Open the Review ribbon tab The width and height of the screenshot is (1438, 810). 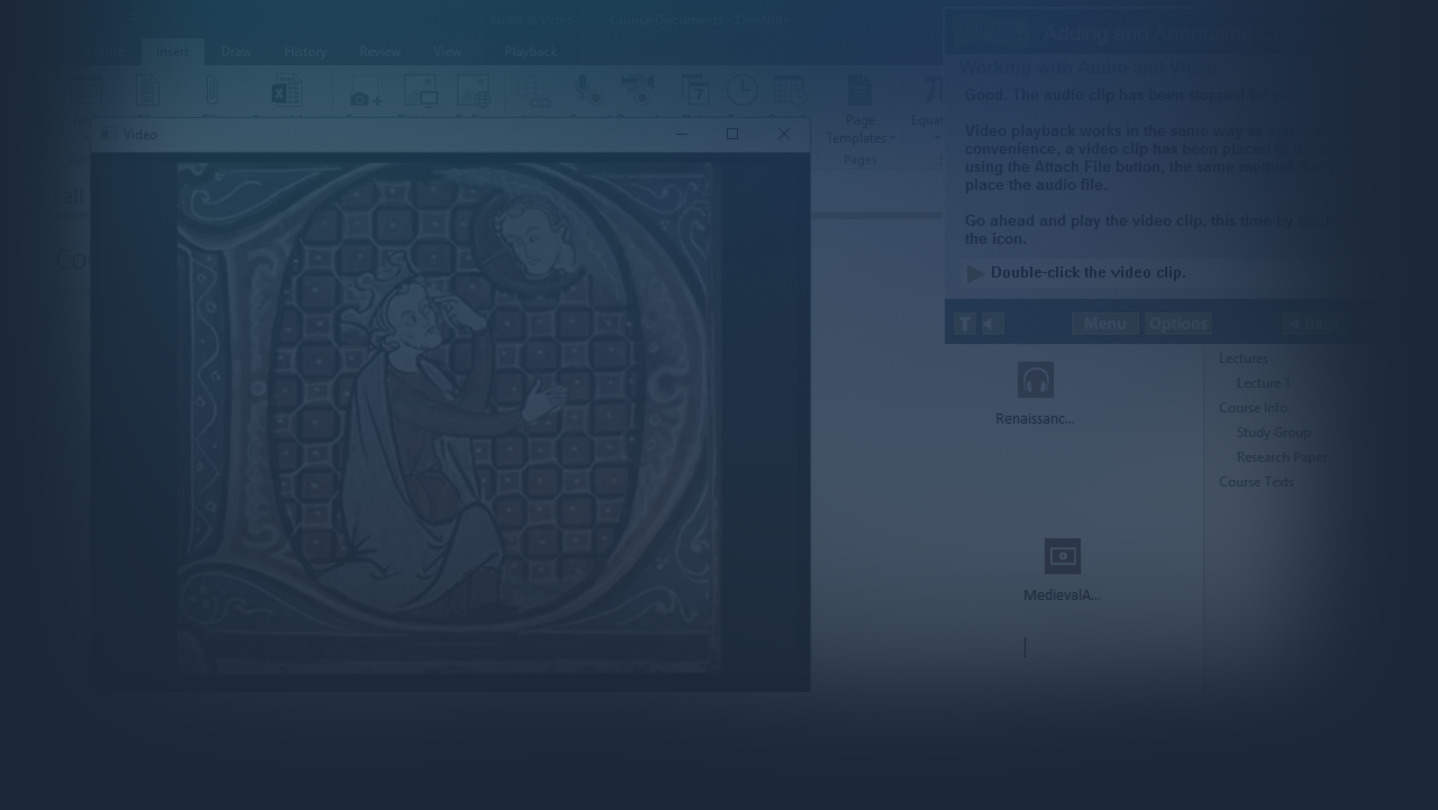click(x=380, y=52)
